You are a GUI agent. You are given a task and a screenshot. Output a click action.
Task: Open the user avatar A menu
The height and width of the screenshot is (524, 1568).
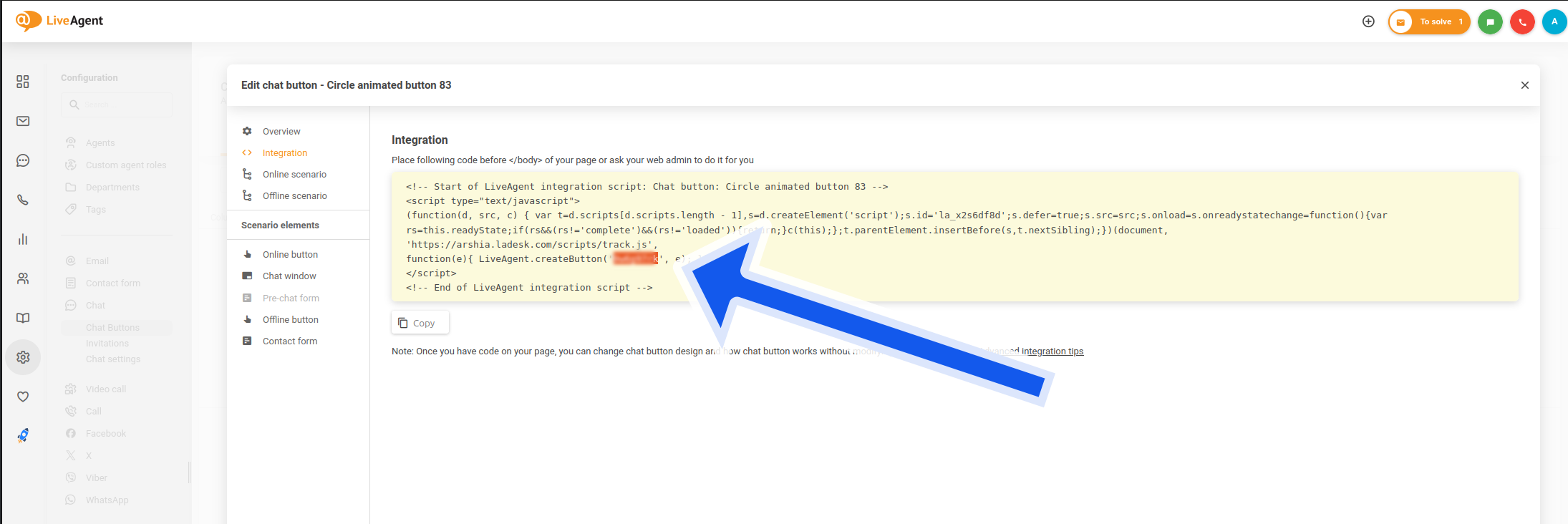1554,21
